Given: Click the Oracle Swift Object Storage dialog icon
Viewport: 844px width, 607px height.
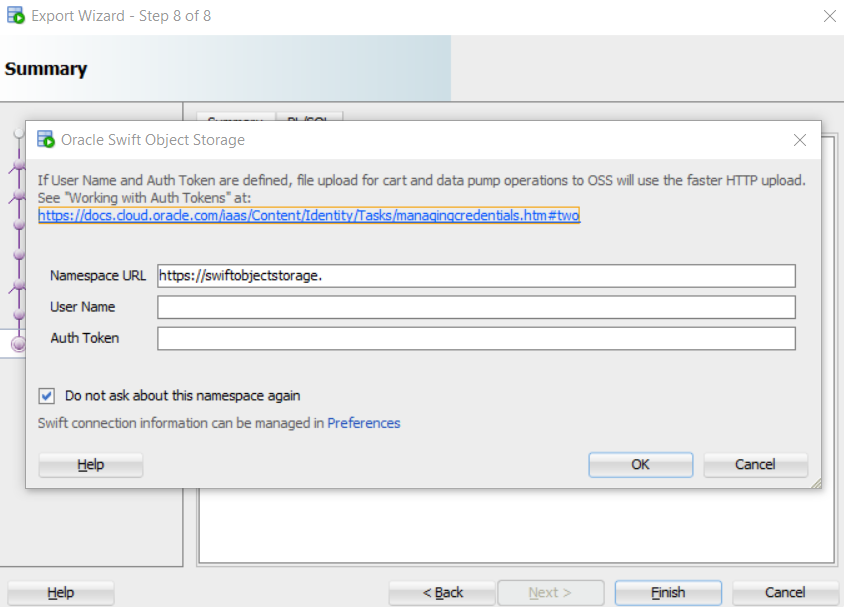Looking at the screenshot, I should point(46,140).
